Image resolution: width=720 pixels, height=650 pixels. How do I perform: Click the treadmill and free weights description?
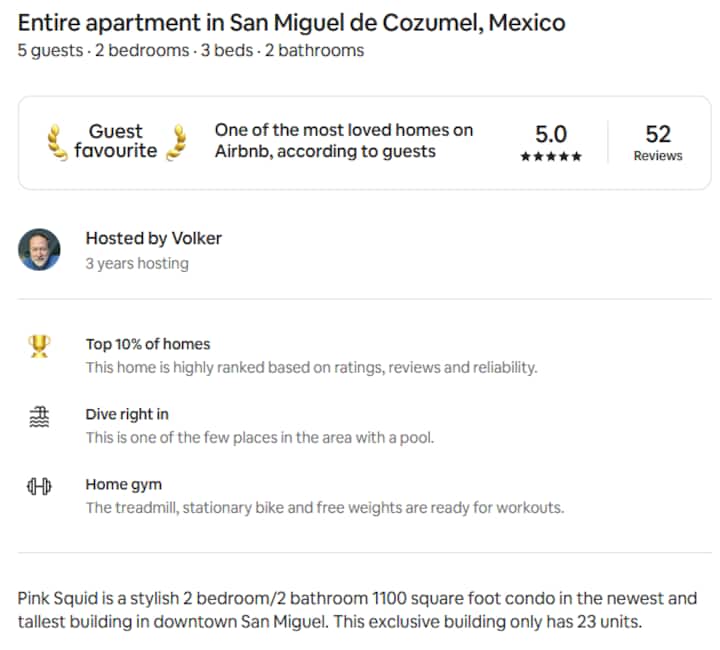pyautogui.click(x=324, y=508)
